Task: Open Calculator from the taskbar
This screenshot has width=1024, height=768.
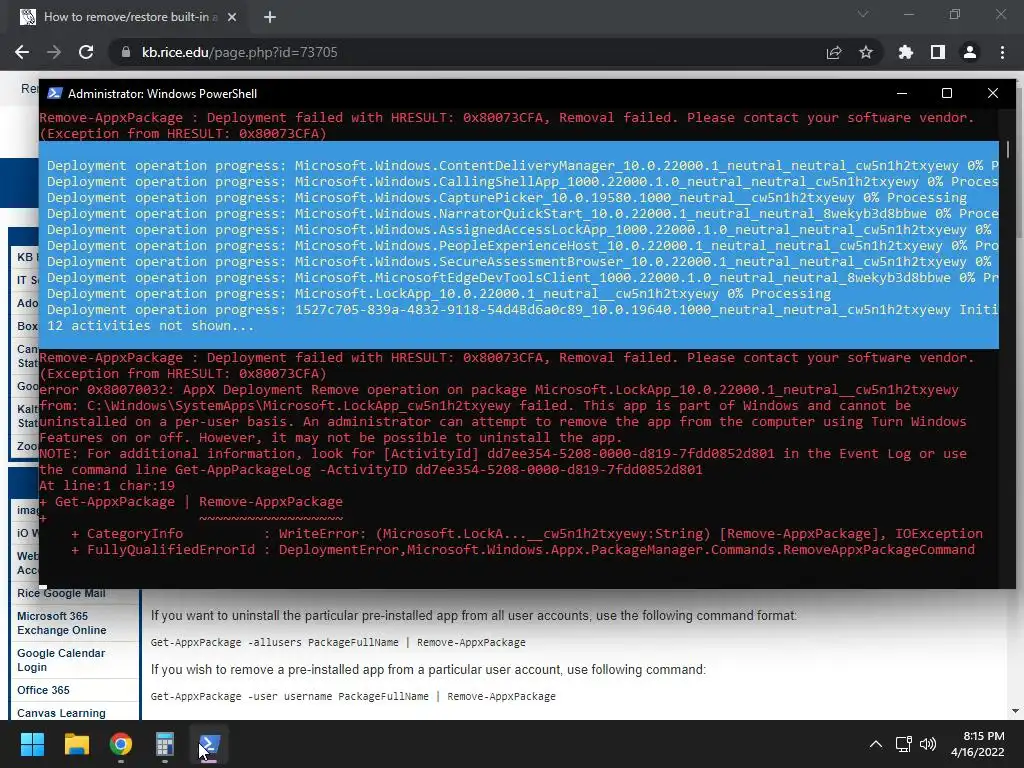Action: (x=165, y=744)
